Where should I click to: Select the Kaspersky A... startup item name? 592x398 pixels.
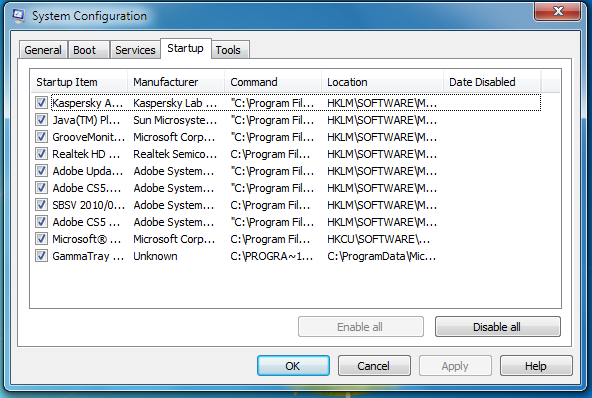(87, 103)
